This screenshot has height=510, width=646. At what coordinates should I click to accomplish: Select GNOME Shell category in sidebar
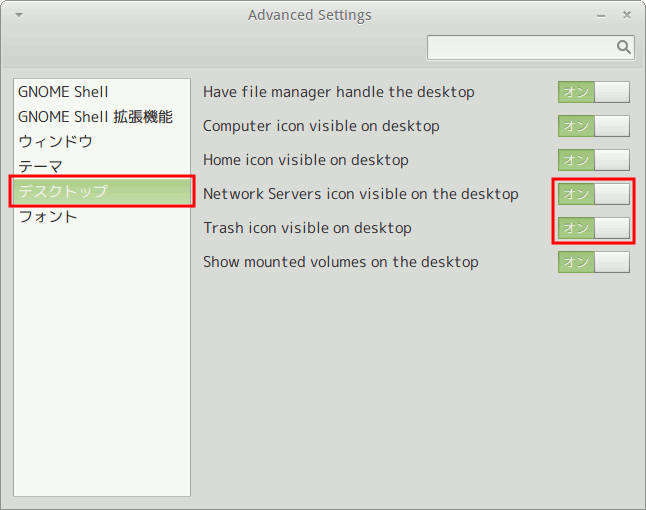coord(63,92)
